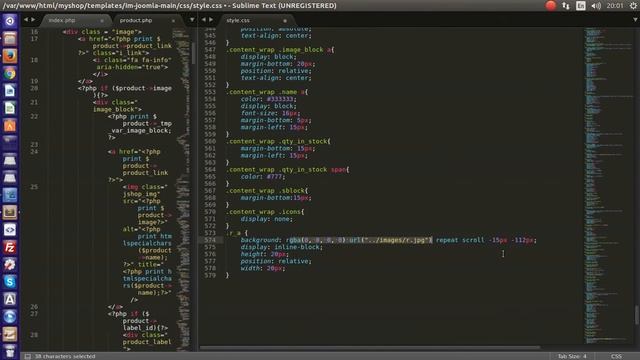Click the '#777' color value
This screenshot has height=360, width=640.
tap(274, 177)
